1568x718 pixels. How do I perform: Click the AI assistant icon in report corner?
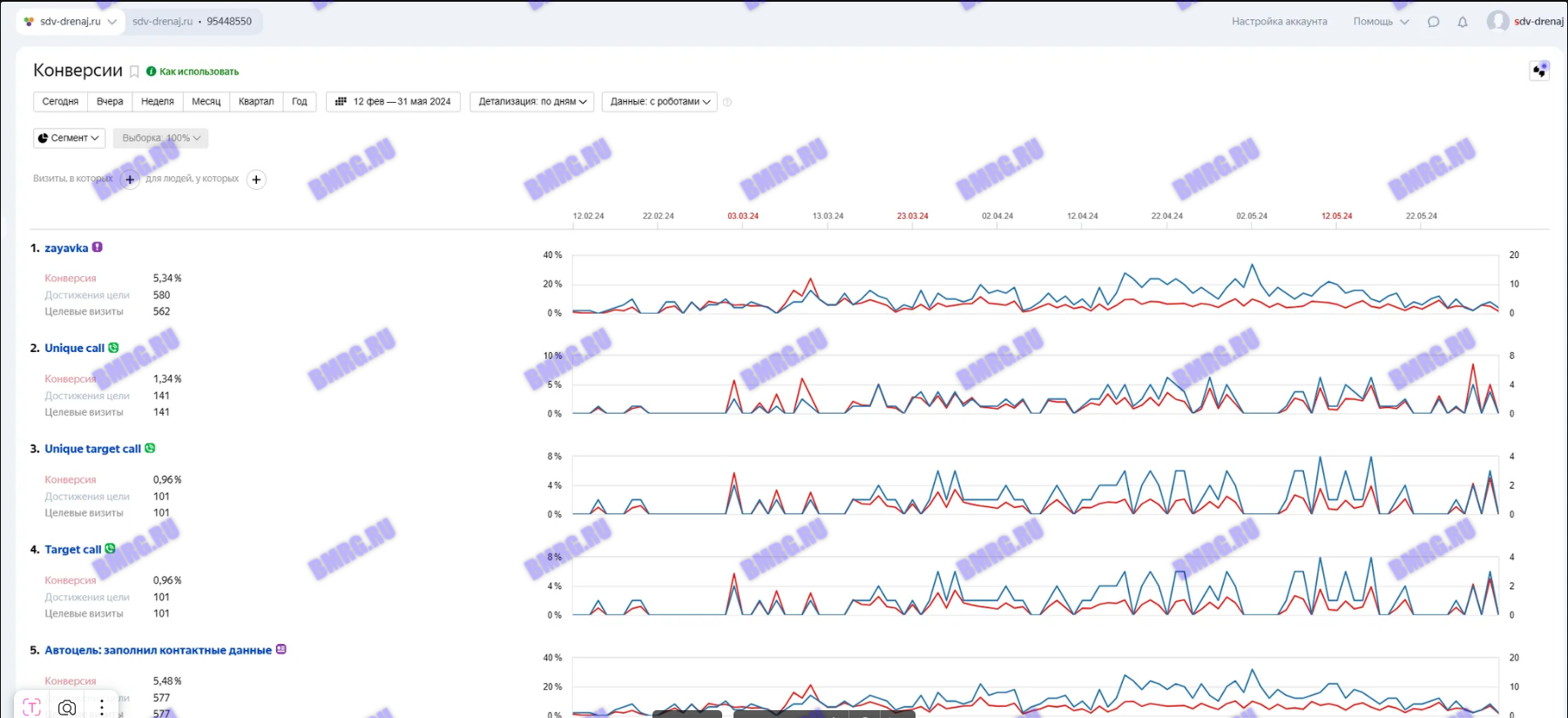click(1539, 71)
